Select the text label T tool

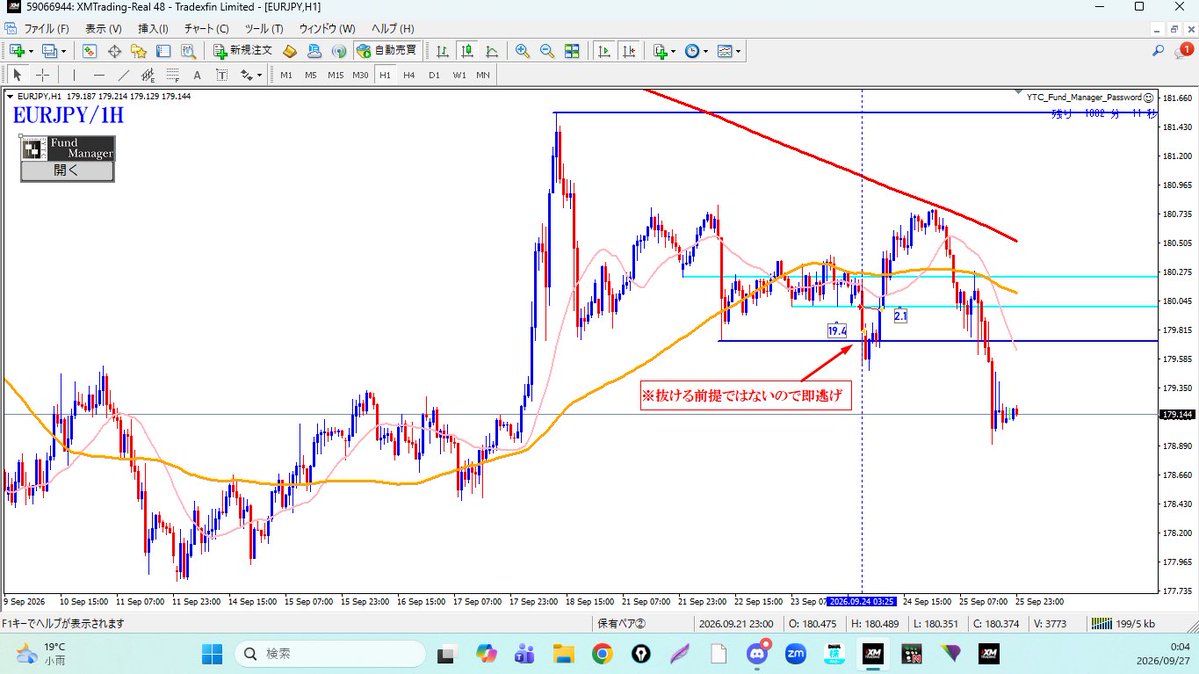click(222, 75)
